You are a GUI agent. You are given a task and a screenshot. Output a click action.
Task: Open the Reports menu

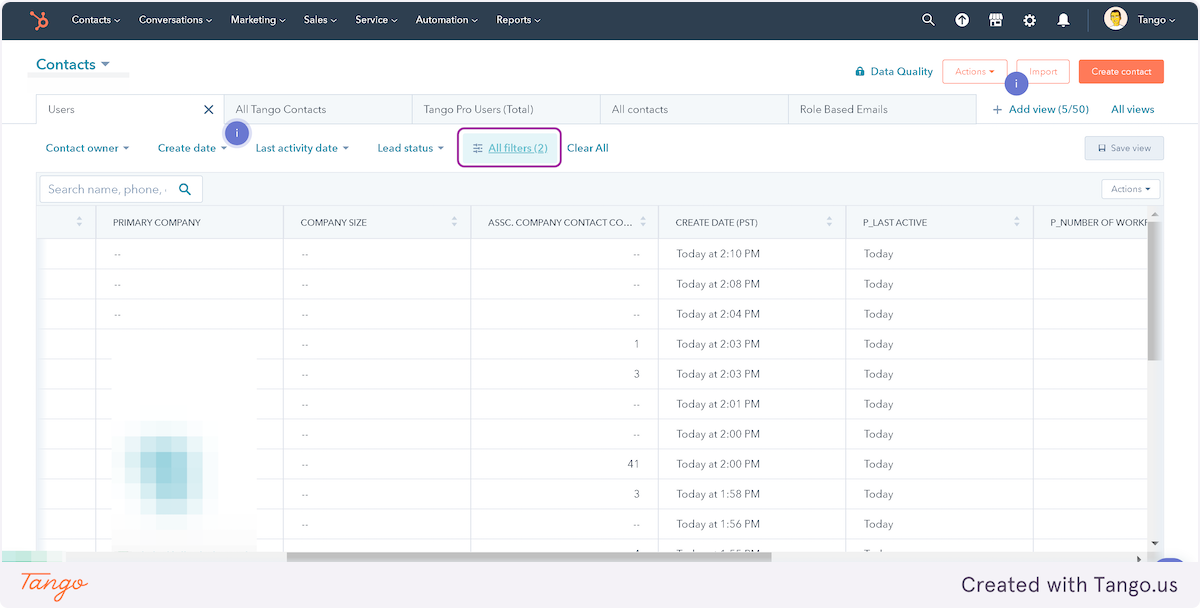coord(518,20)
